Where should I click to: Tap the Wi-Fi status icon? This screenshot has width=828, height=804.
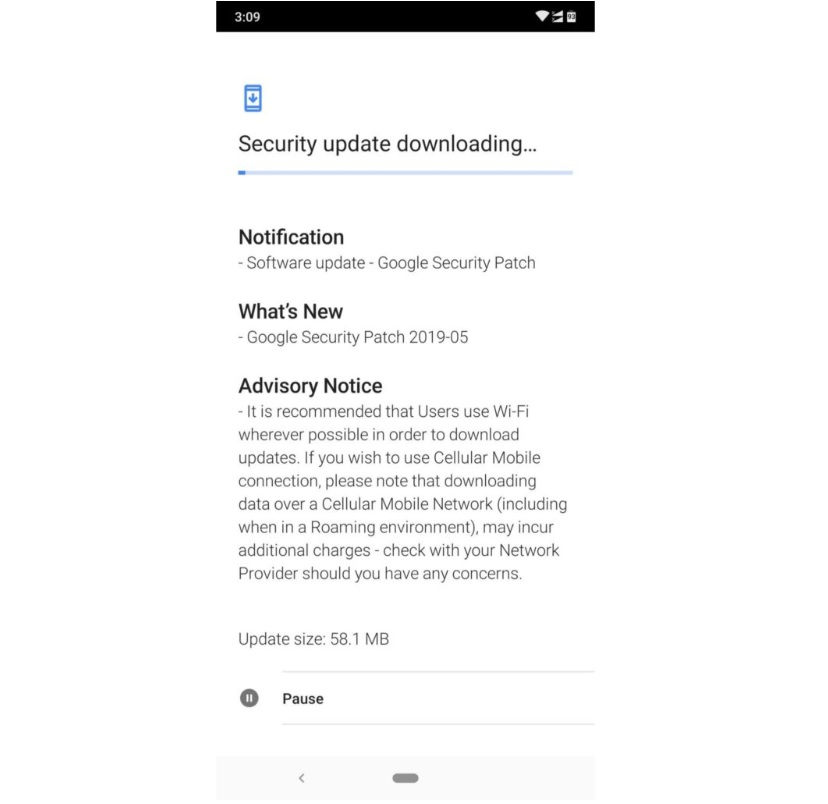pos(542,16)
